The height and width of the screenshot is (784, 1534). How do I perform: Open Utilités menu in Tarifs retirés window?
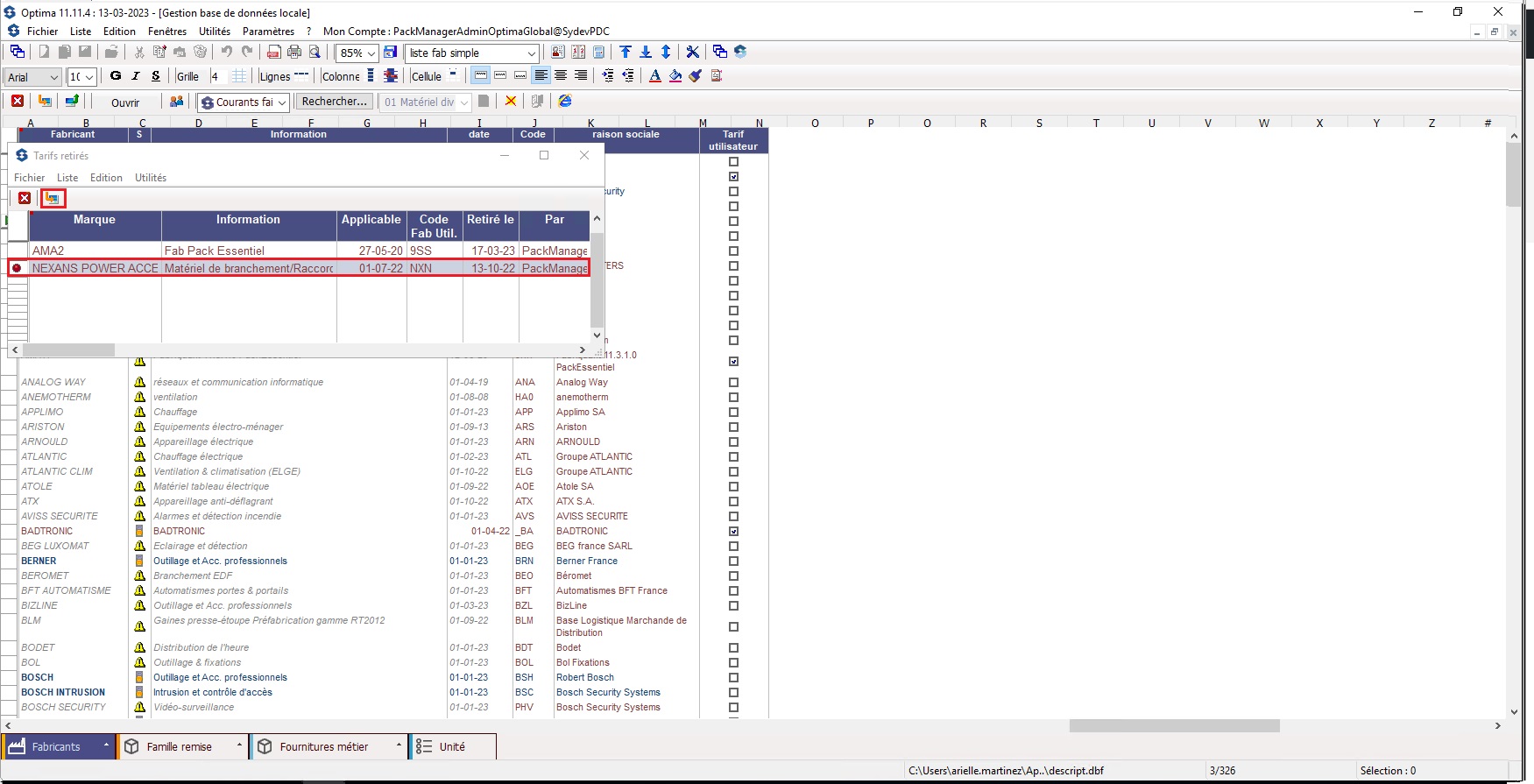(151, 178)
